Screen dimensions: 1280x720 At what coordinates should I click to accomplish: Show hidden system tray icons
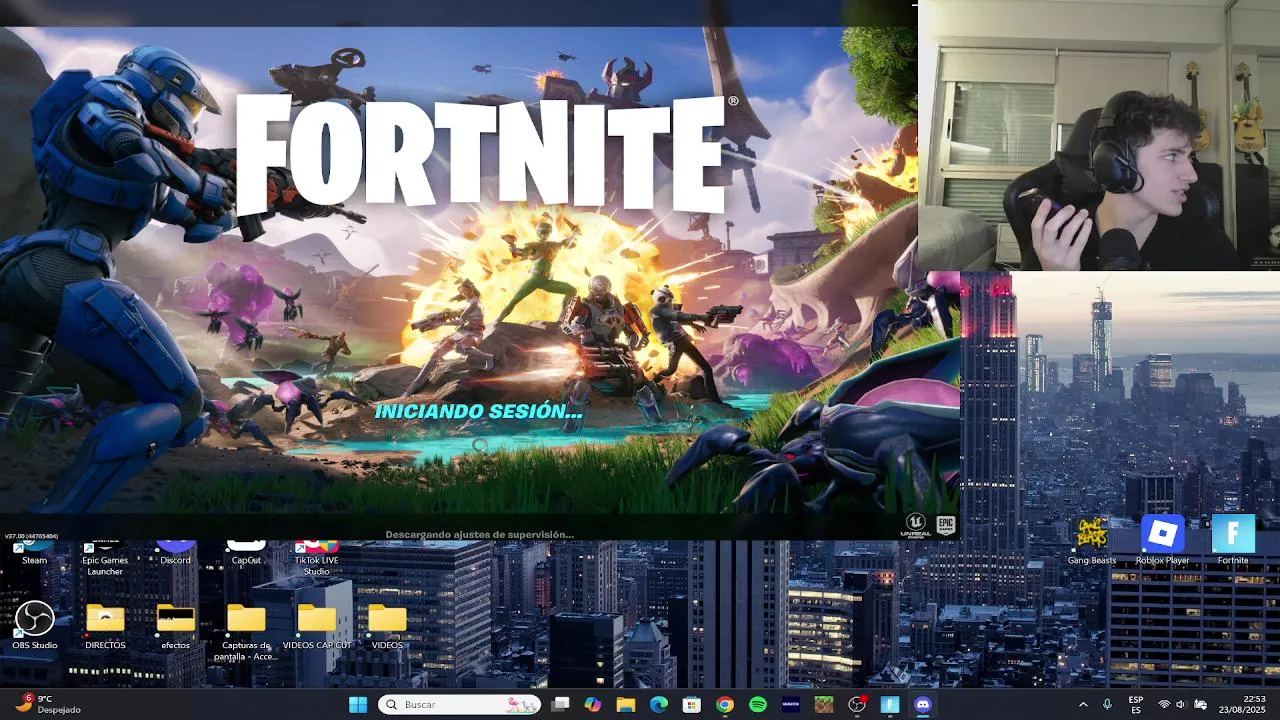(1083, 704)
